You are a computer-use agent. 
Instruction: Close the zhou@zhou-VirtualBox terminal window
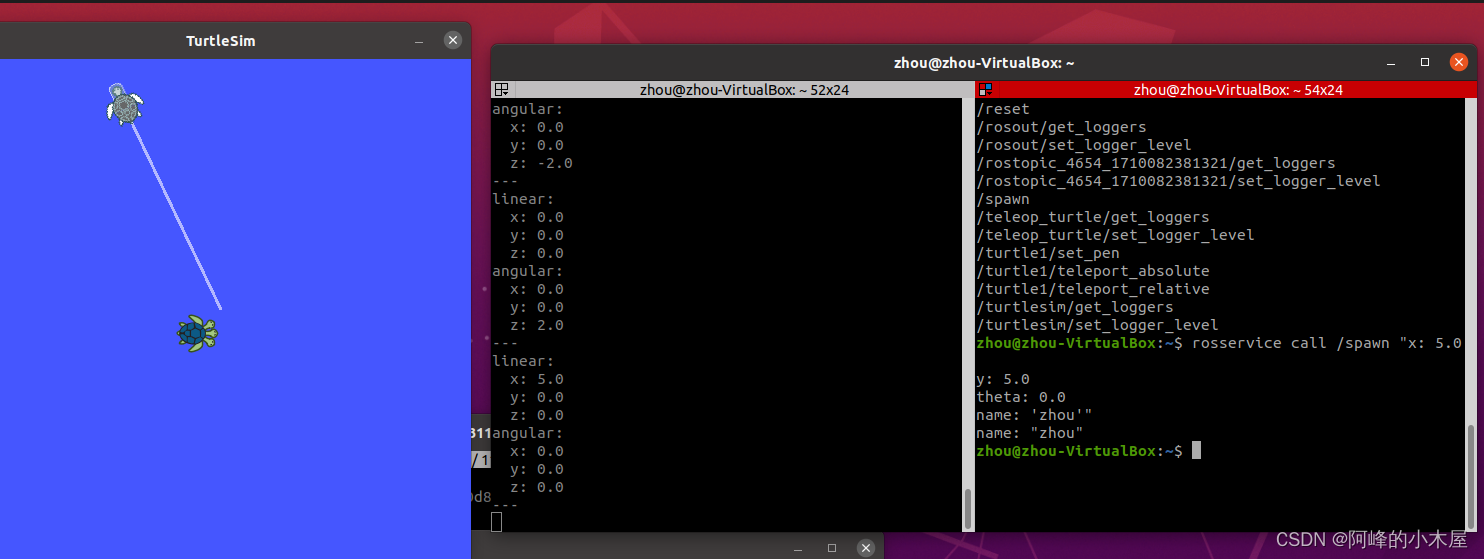pos(1459,62)
